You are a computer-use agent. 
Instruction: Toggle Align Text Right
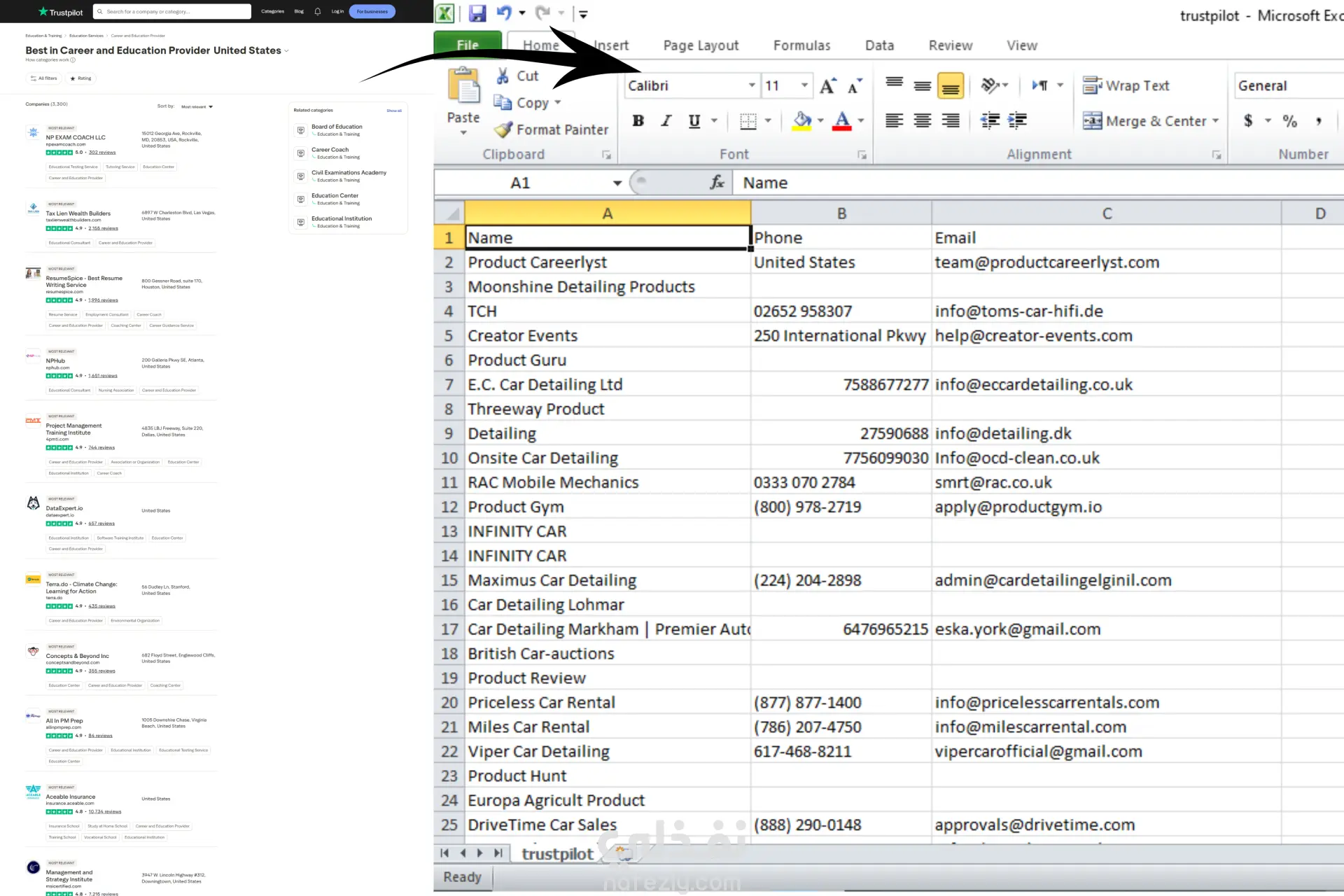pos(950,120)
